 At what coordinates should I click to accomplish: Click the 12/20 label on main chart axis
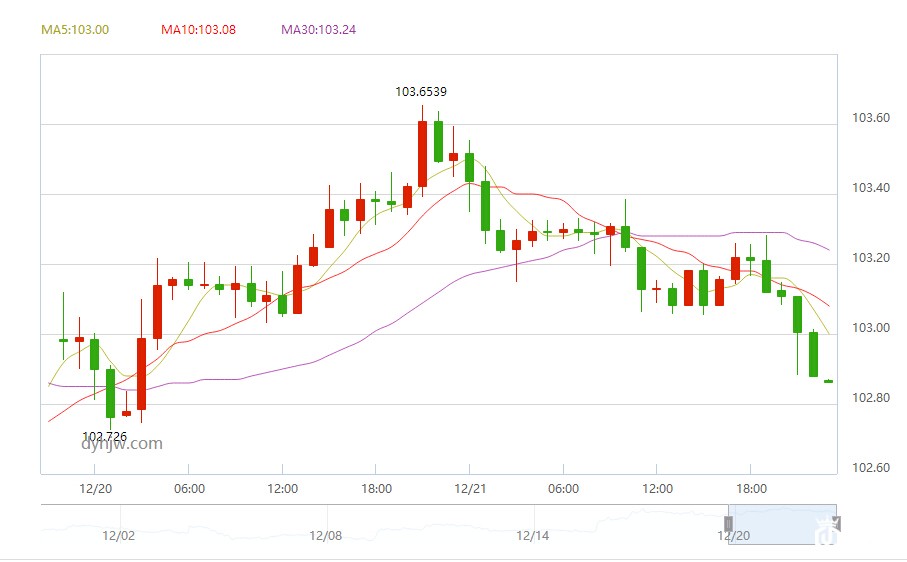coord(96,489)
